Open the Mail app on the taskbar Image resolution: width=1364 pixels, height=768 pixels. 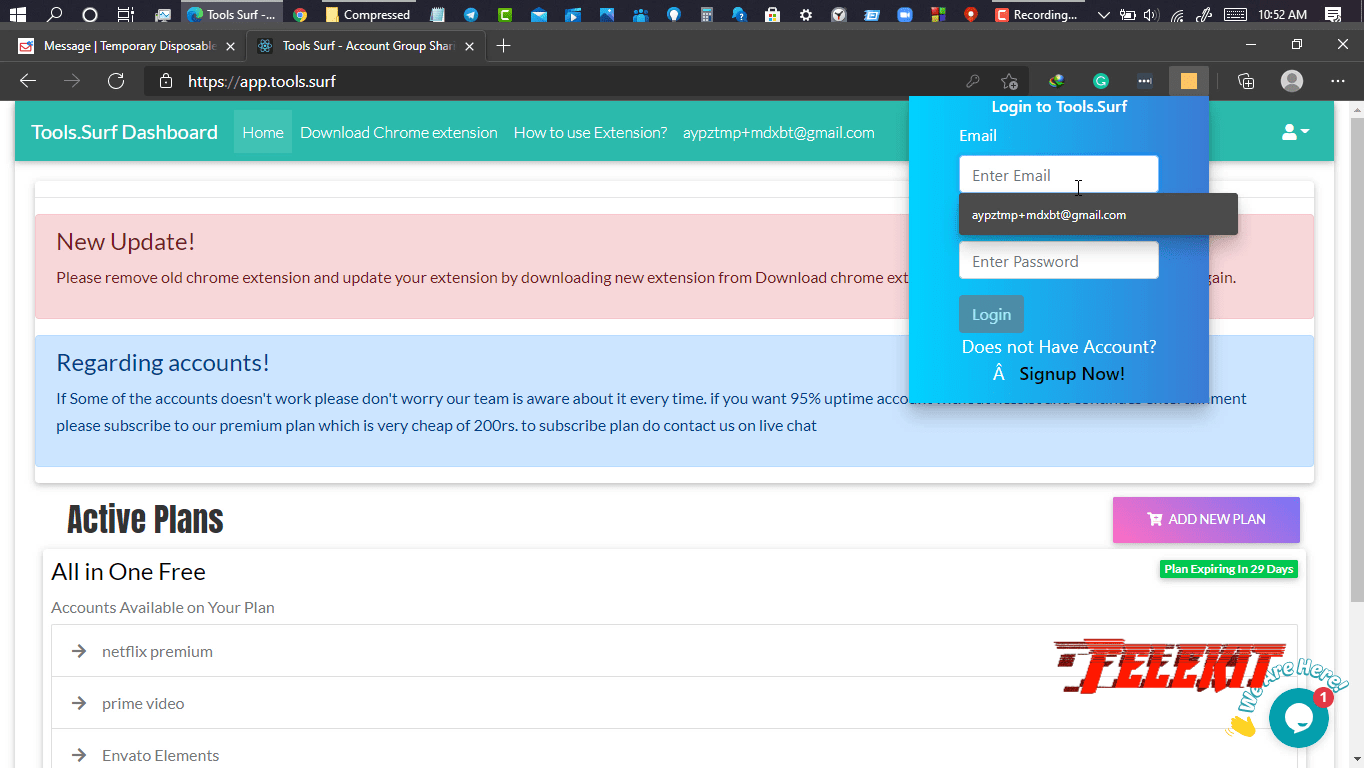click(538, 14)
